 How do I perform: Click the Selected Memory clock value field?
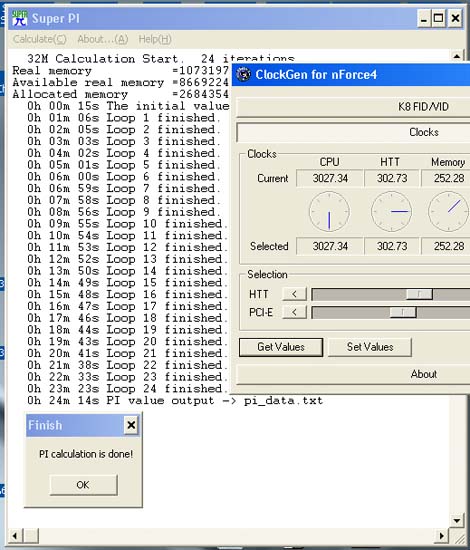pos(446,246)
